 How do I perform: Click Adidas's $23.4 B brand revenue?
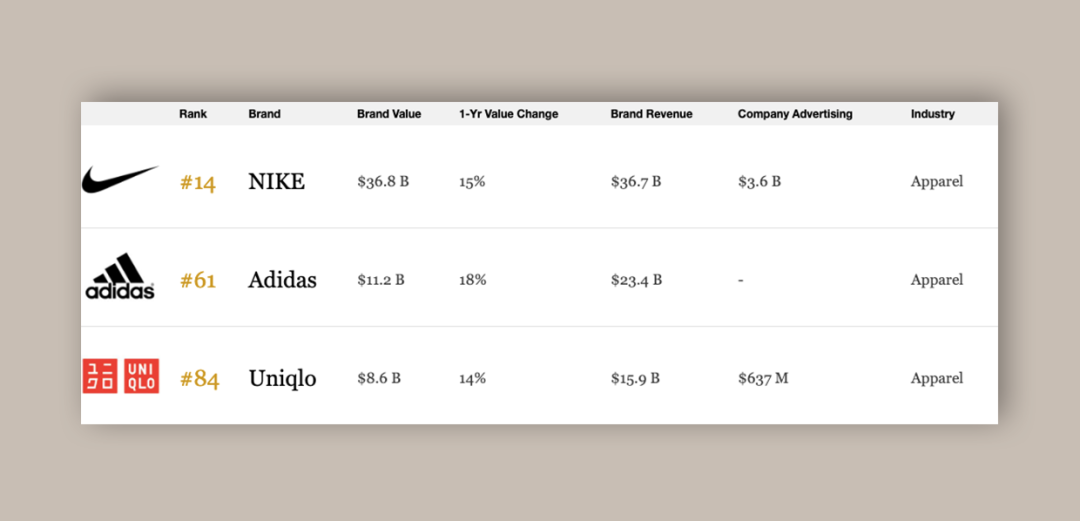636,280
